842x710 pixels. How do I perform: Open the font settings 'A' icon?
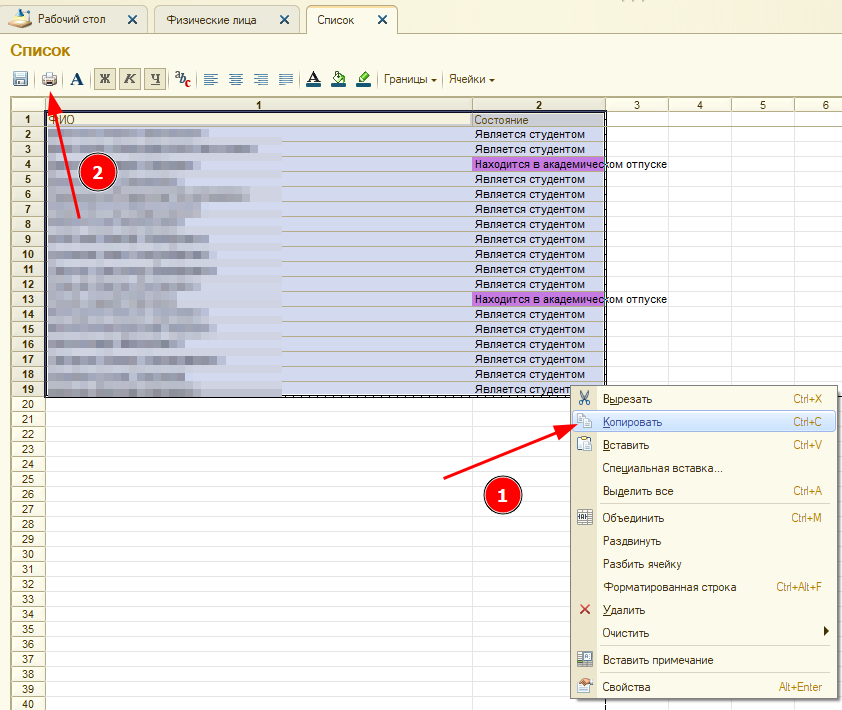click(77, 79)
